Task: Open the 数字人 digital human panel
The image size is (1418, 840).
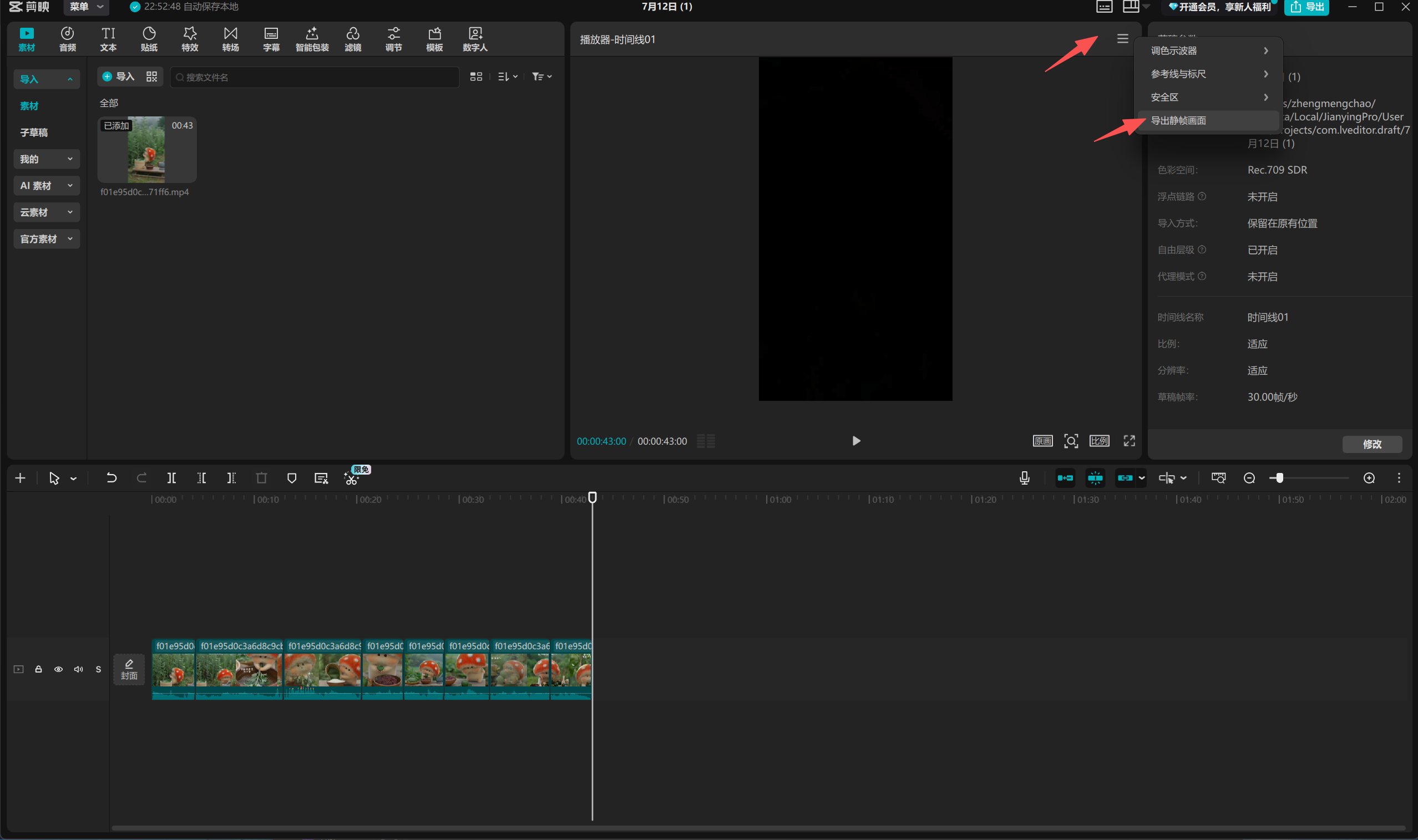Action: point(475,39)
